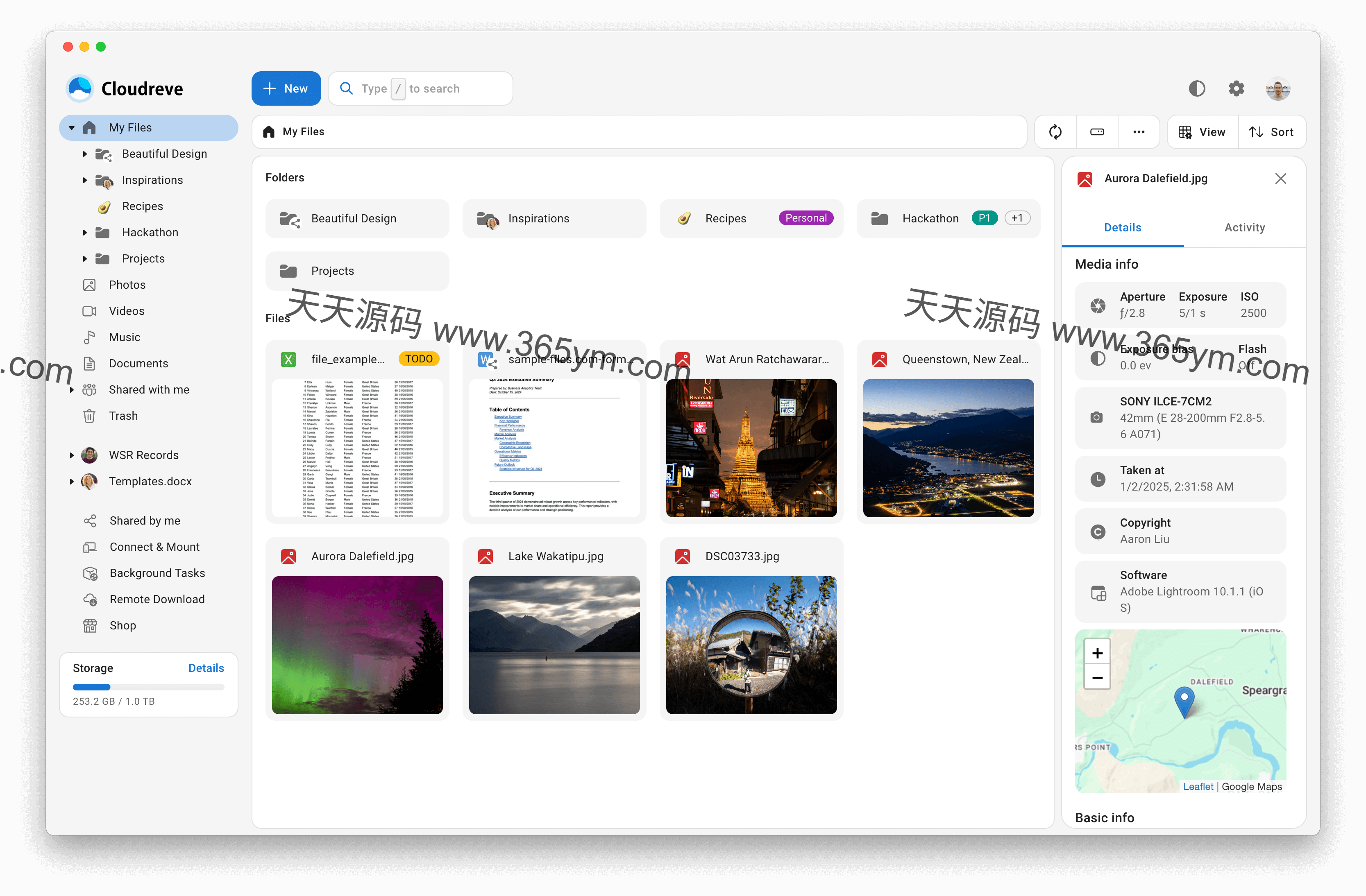Image resolution: width=1366 pixels, height=896 pixels.
Task: Click the rename toolbar icon
Action: pos(1097,132)
